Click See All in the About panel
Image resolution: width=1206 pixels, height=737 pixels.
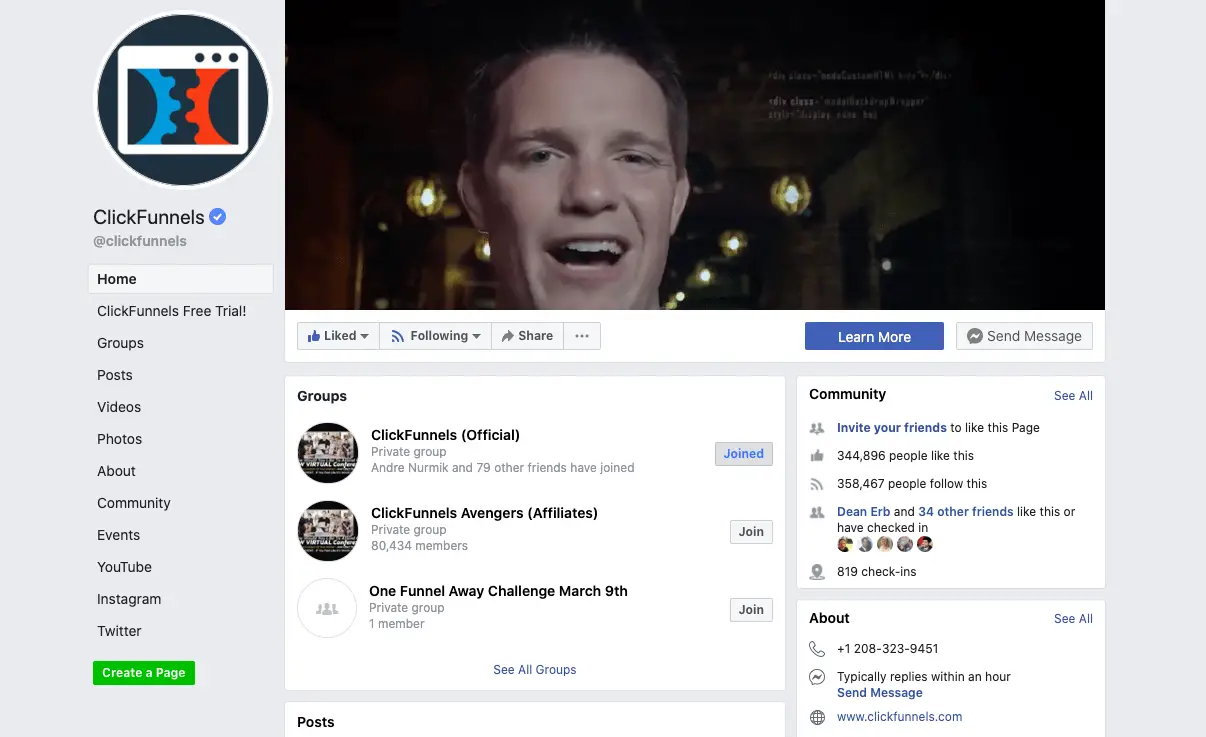[x=1073, y=619]
